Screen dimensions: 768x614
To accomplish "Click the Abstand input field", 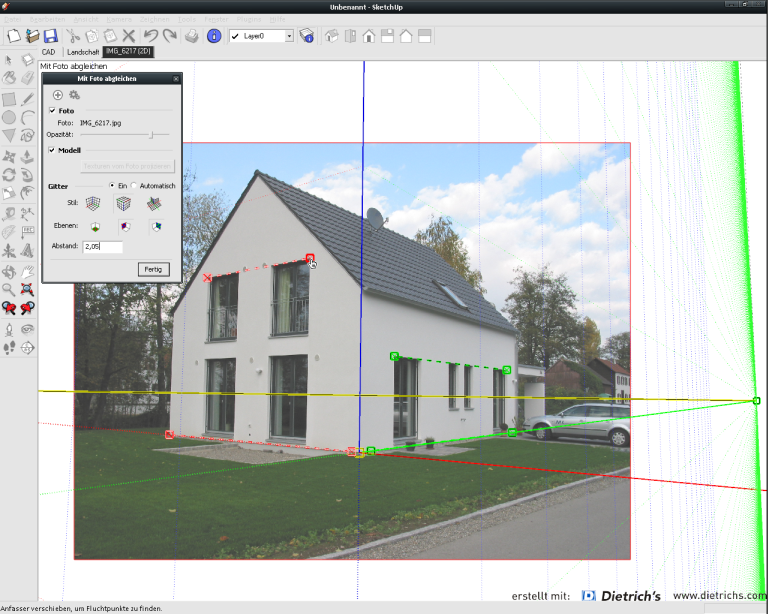I will tap(102, 246).
